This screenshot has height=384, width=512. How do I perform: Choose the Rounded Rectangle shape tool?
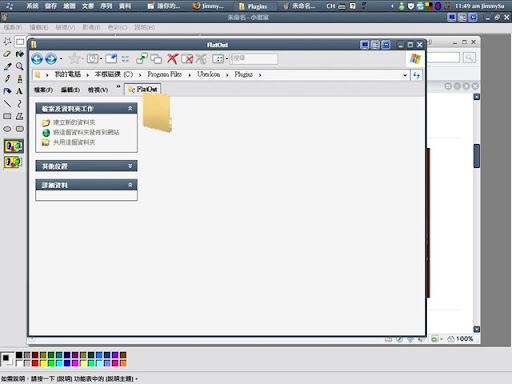pos(20,129)
